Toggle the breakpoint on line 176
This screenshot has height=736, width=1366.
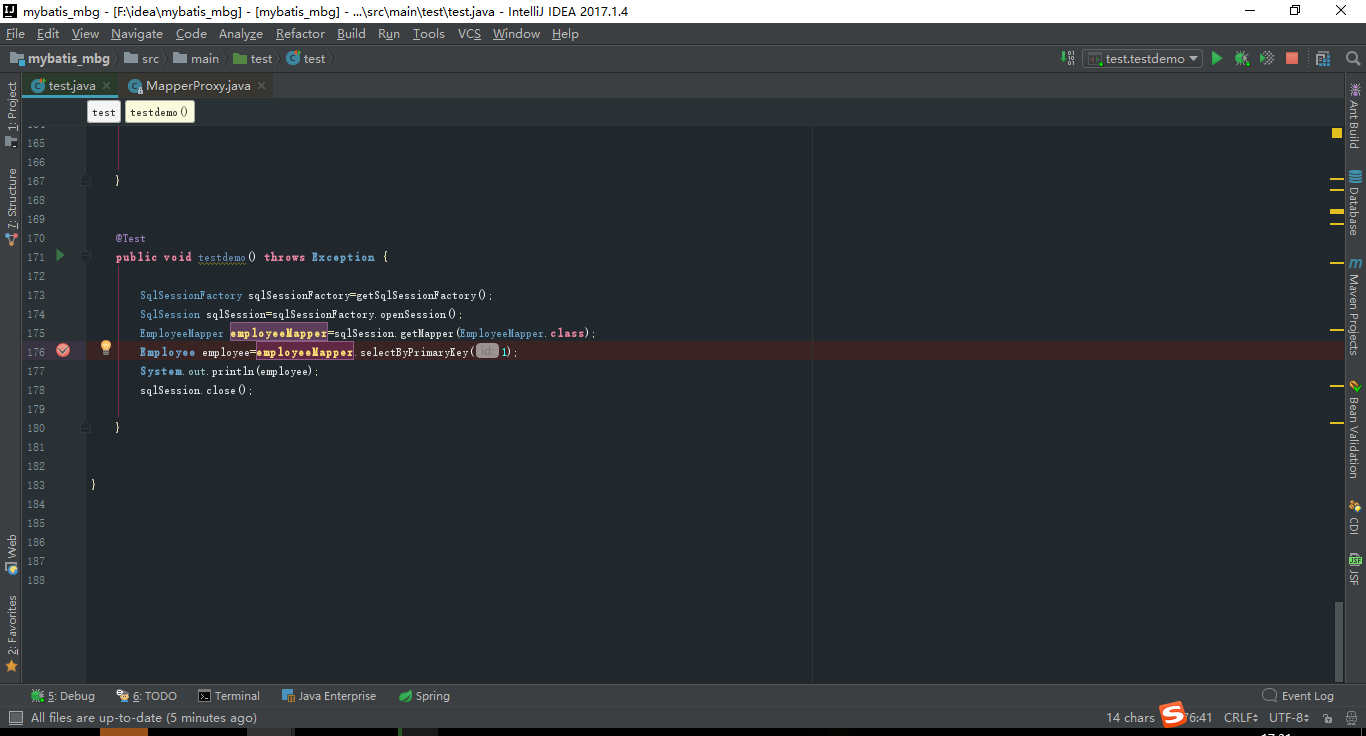pos(63,350)
